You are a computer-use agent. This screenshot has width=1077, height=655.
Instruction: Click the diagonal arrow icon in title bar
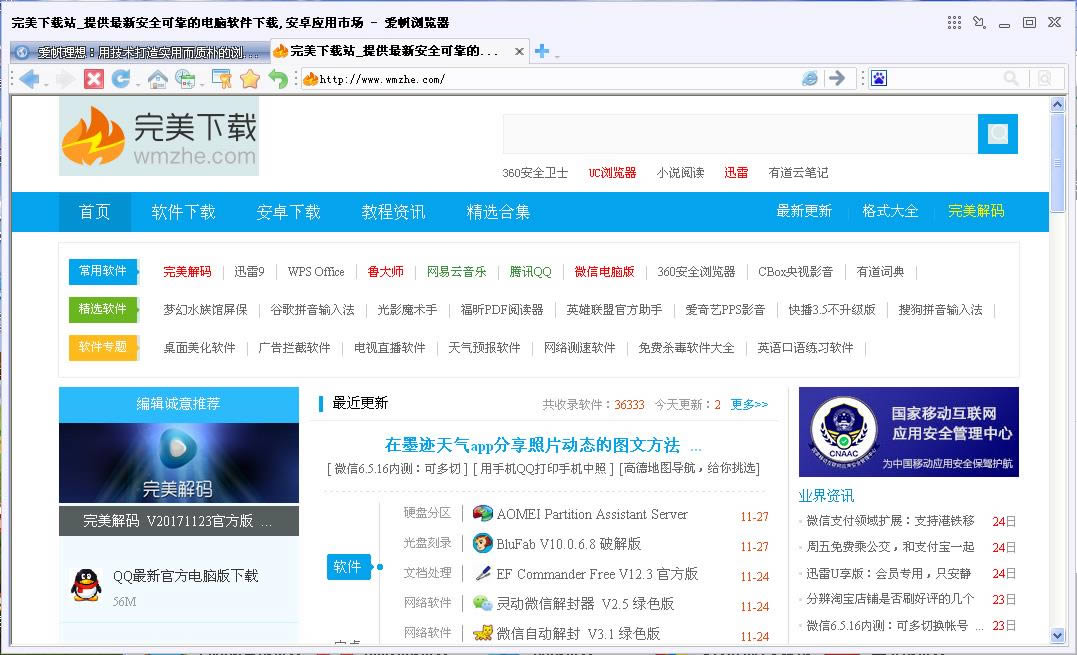click(979, 23)
